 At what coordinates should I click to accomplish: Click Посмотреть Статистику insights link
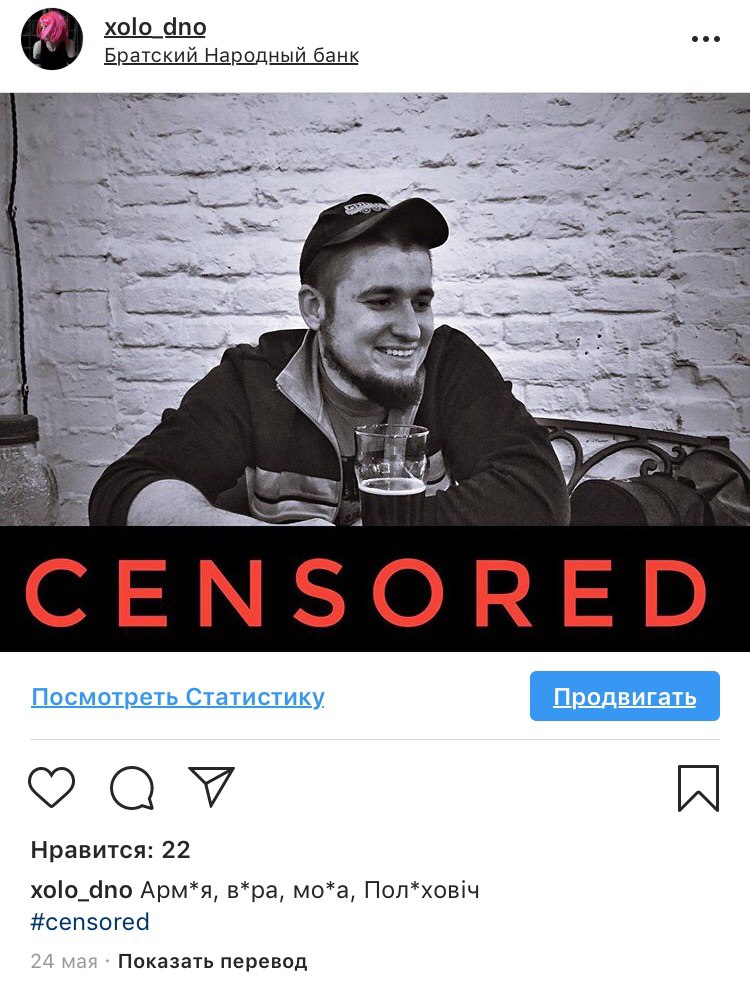click(x=178, y=697)
